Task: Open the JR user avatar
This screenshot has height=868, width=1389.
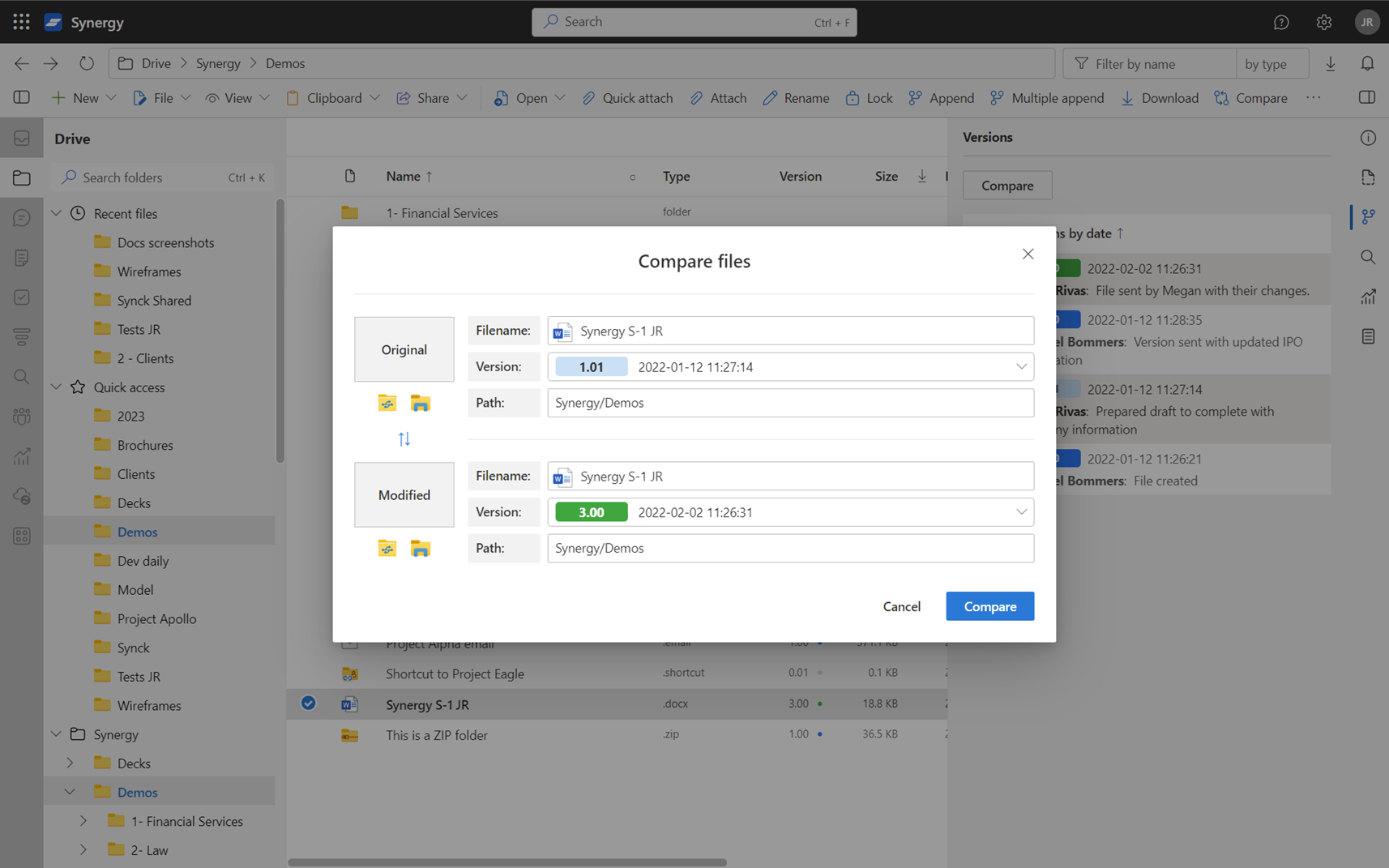Action: [x=1367, y=22]
